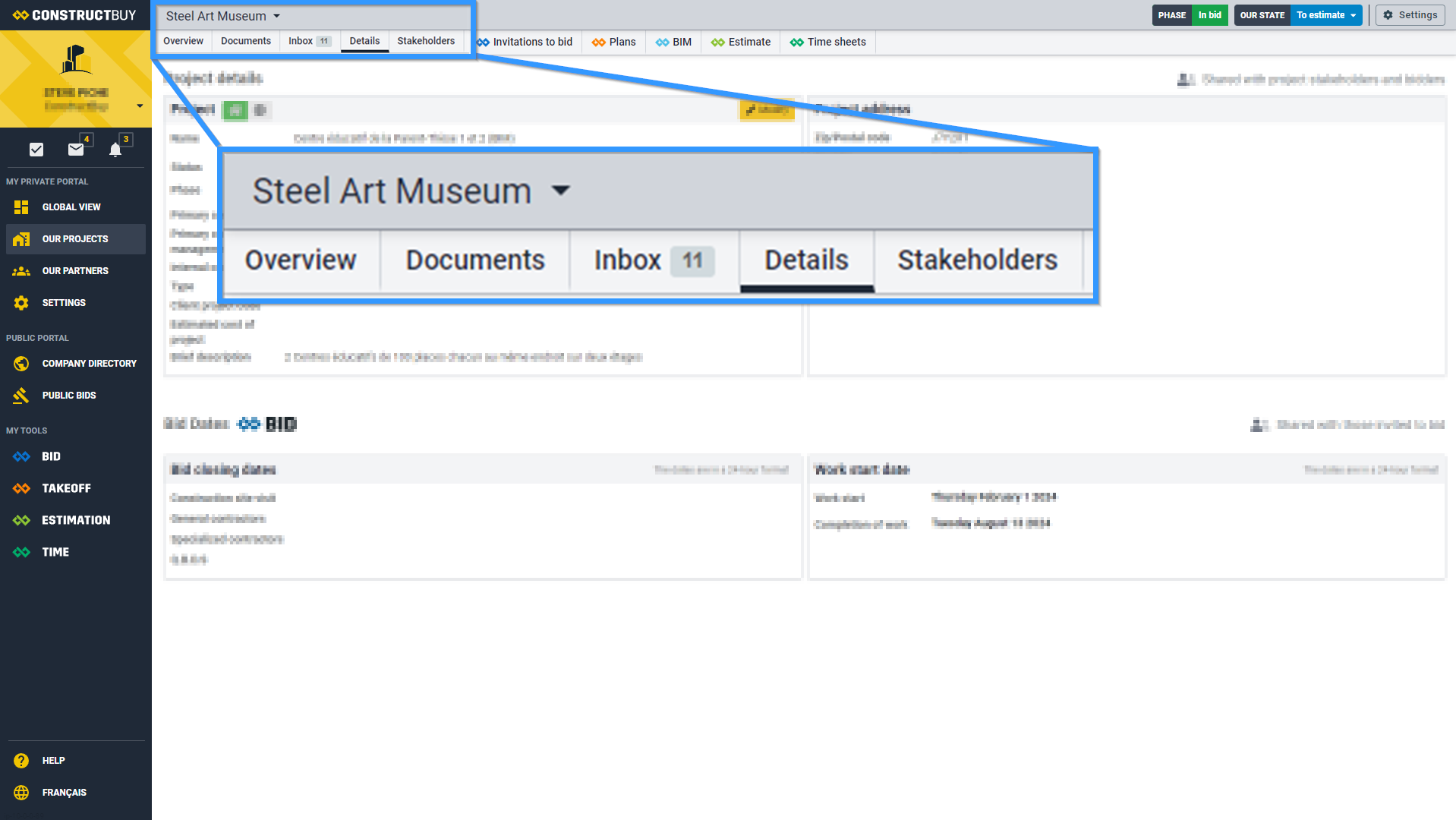
Task: Open Global View in sidebar
Action: click(75, 207)
